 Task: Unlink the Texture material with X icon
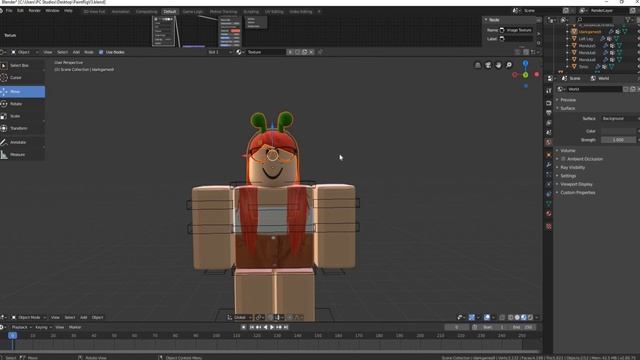pyautogui.click(x=311, y=52)
